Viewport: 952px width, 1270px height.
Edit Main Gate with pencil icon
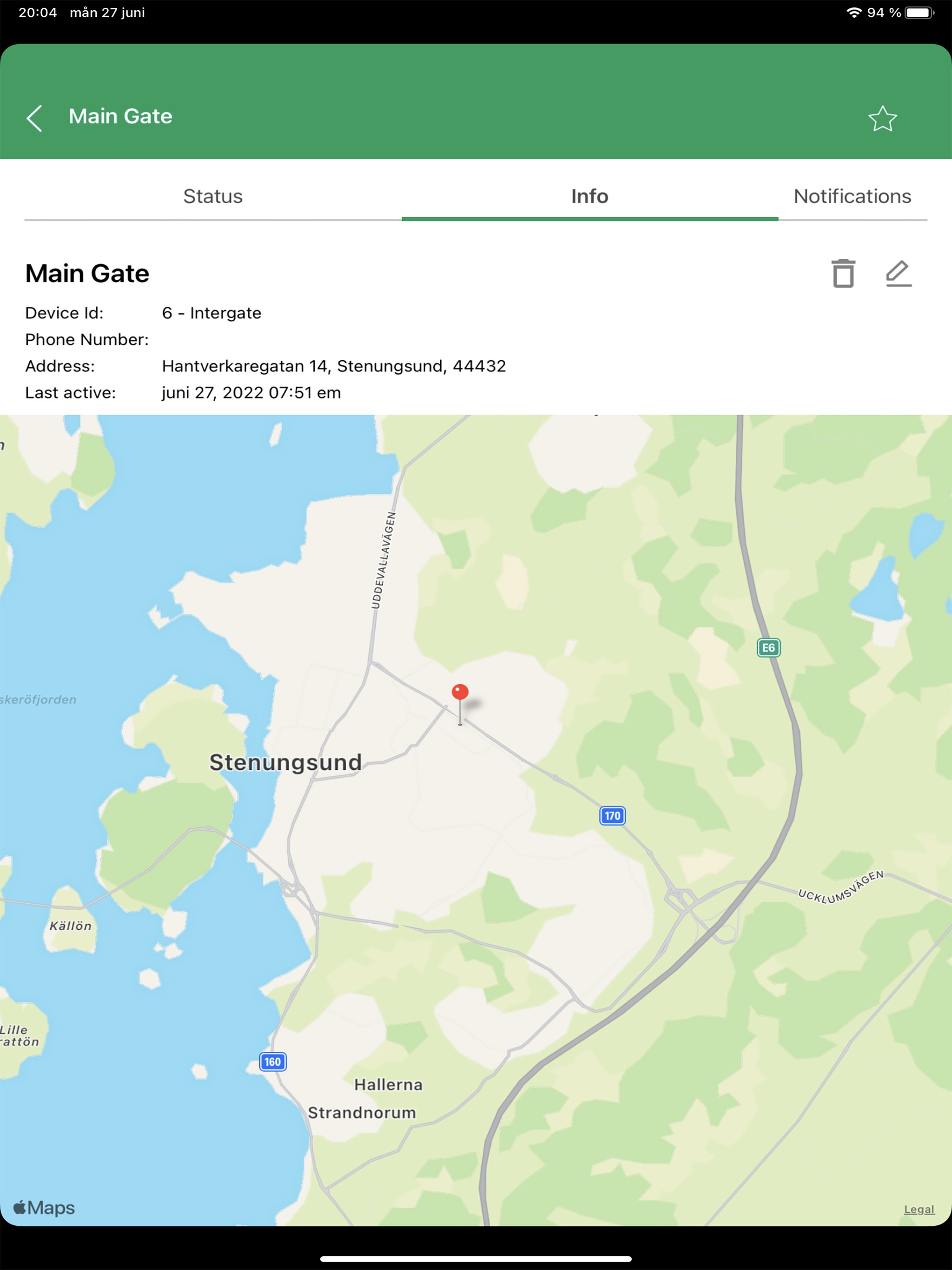pyautogui.click(x=899, y=273)
